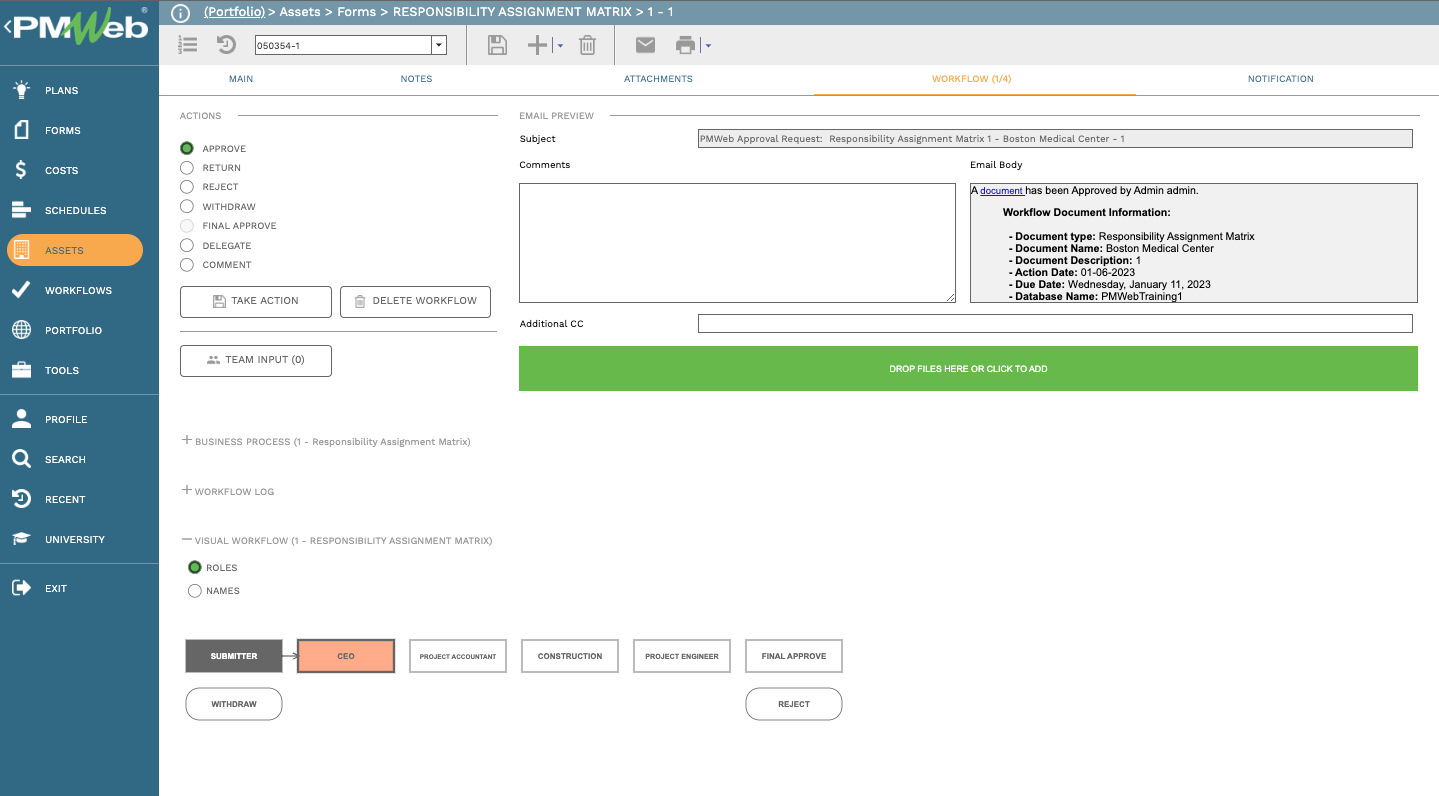Open the 050354-1 record dropdown

pos(438,45)
